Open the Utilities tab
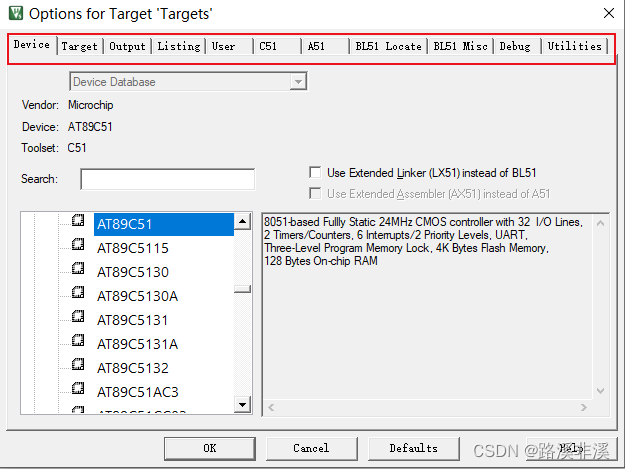Image resolution: width=625 pixels, height=469 pixels. coord(574,46)
